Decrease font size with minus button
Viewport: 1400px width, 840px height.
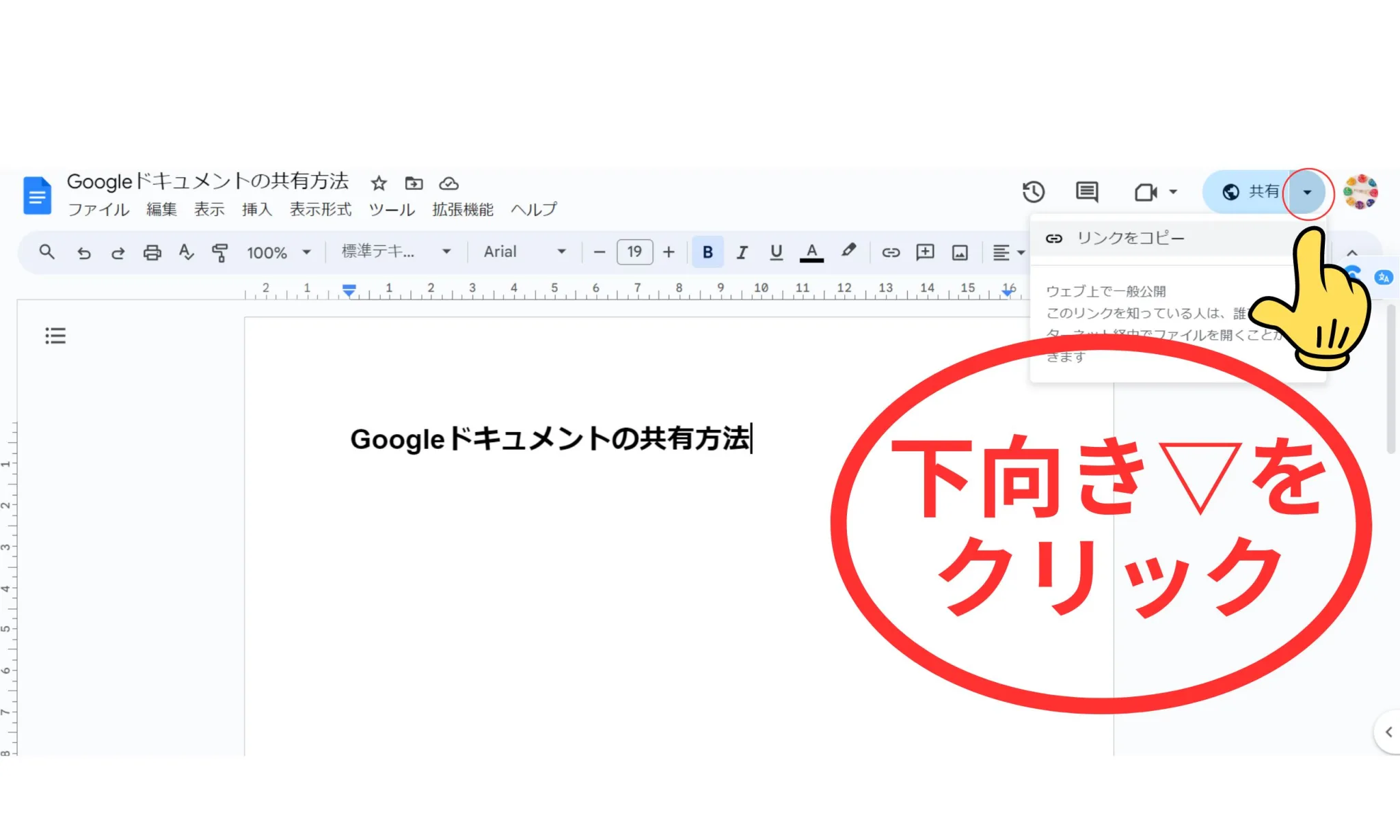[x=600, y=252]
